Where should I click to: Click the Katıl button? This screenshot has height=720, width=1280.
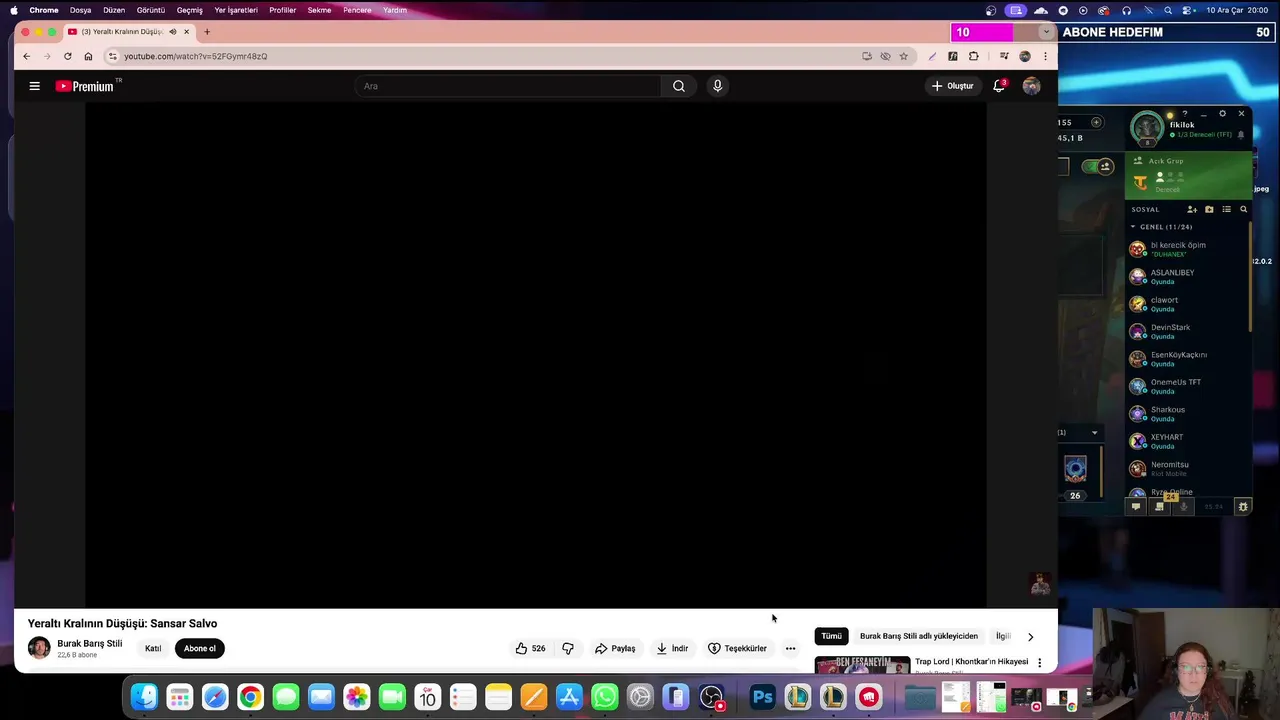(153, 648)
